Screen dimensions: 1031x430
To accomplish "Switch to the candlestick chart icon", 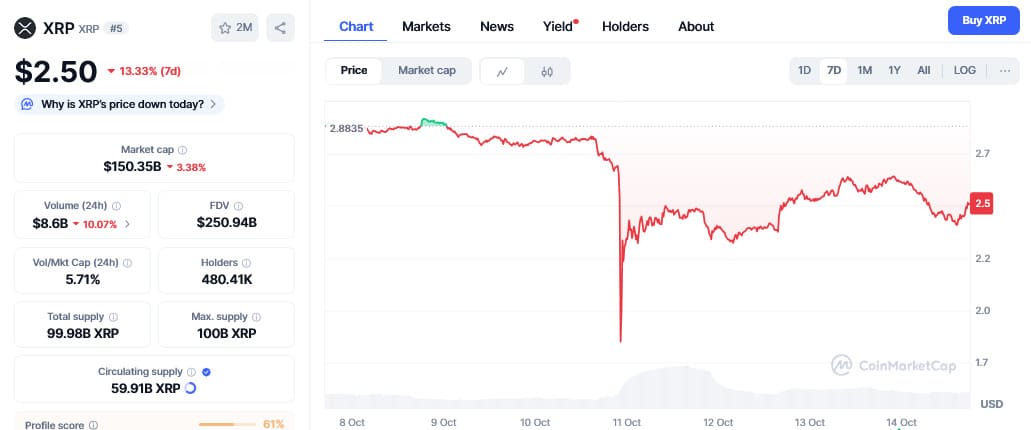I will coord(547,71).
